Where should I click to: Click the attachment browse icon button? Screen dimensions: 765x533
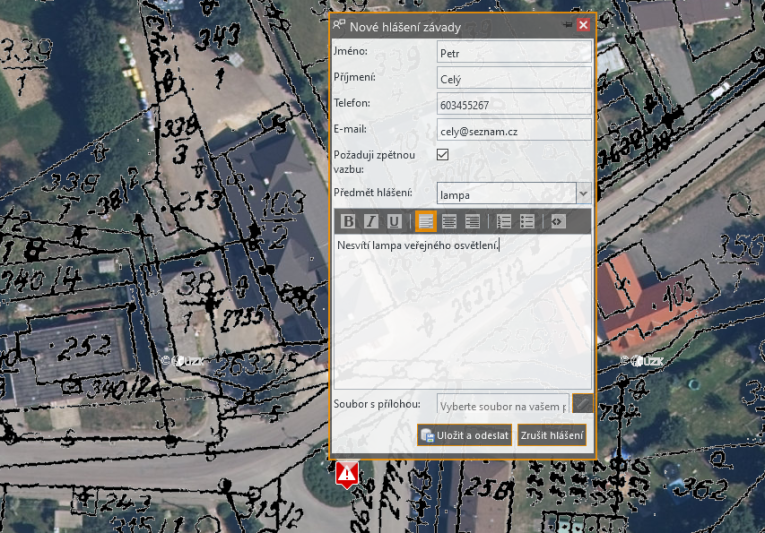(583, 404)
